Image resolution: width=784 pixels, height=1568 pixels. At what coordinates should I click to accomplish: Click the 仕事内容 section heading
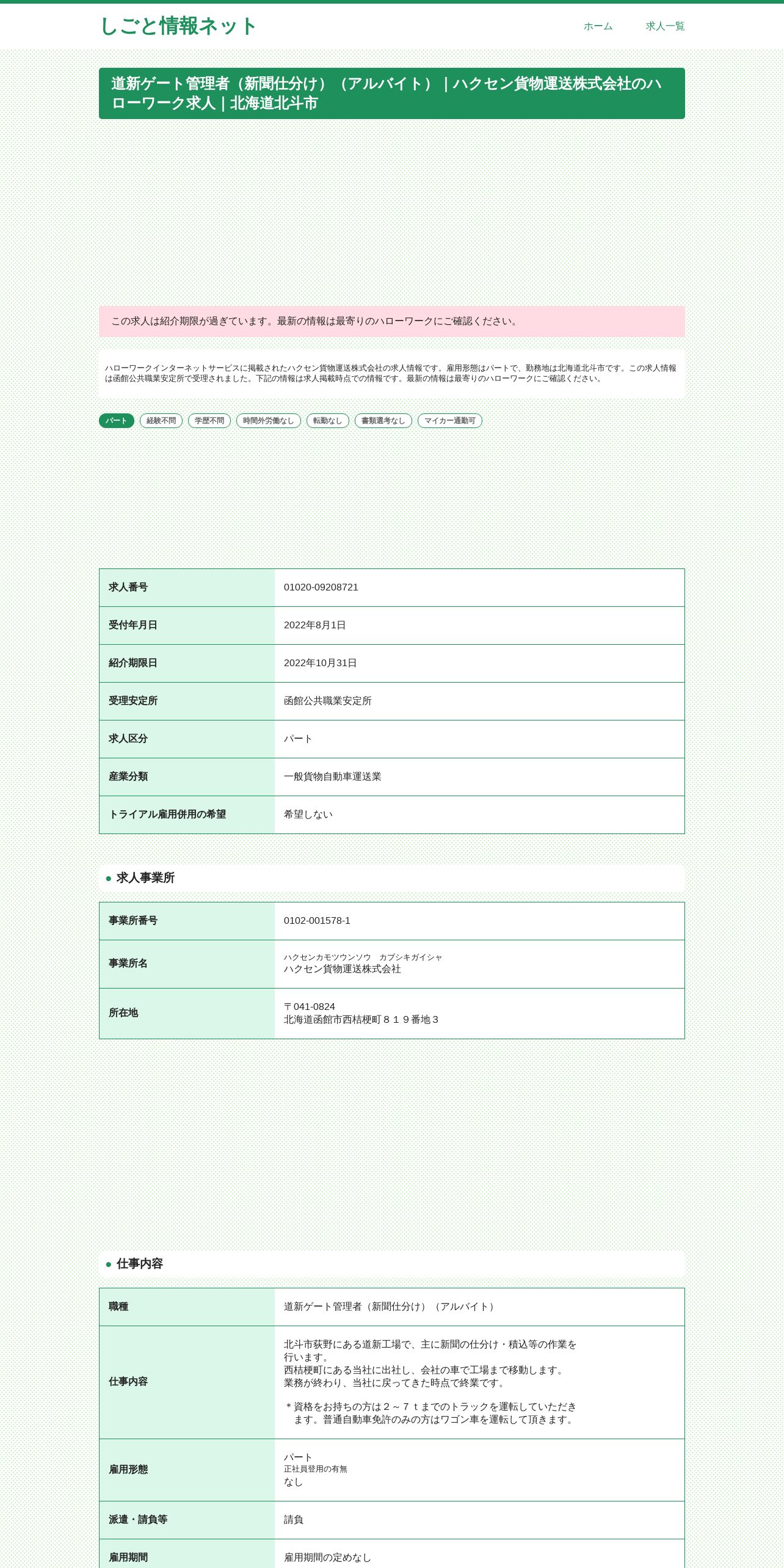click(x=392, y=1264)
